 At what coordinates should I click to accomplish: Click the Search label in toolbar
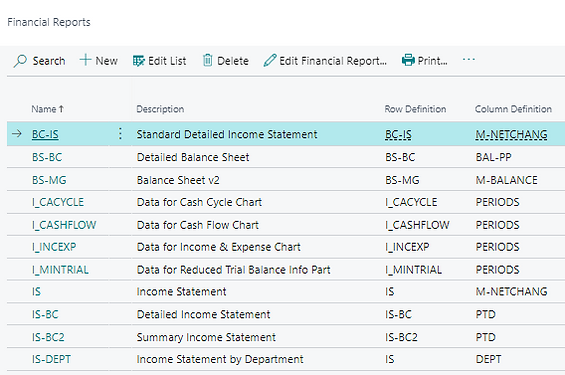(49, 61)
